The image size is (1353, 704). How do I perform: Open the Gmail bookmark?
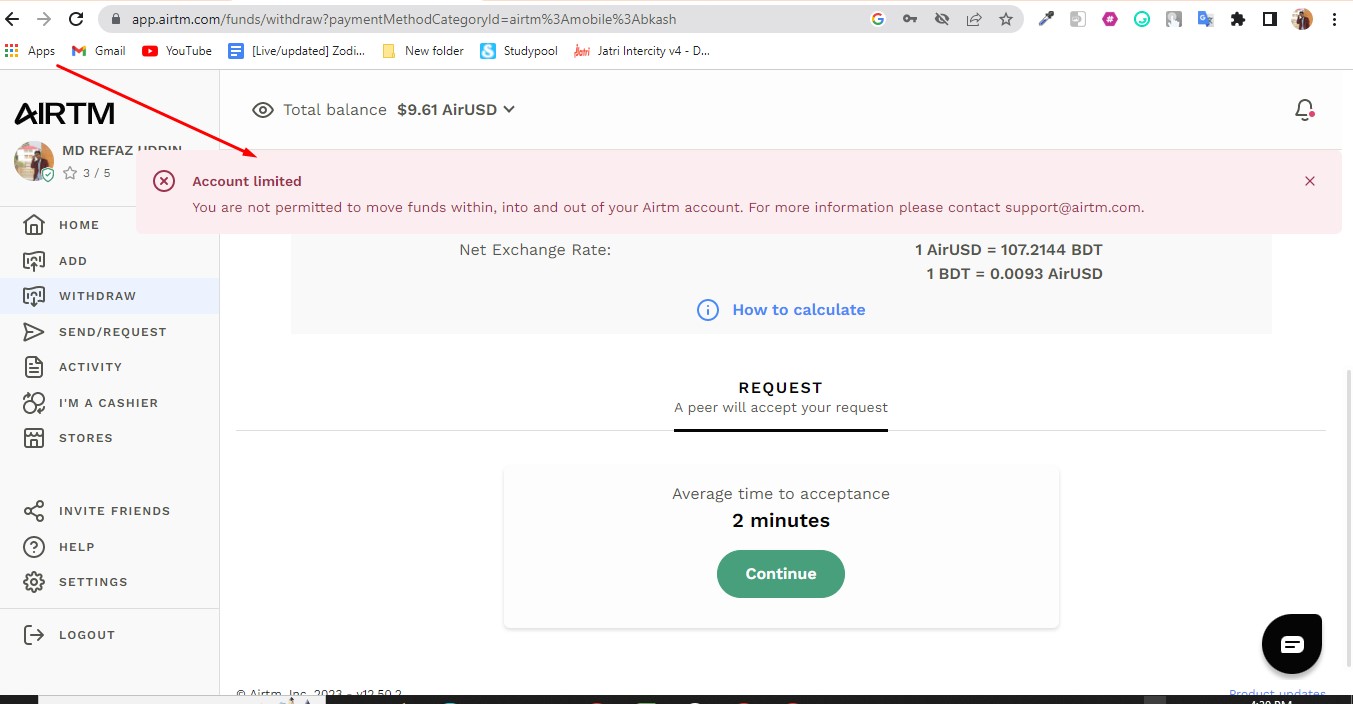[x=99, y=51]
